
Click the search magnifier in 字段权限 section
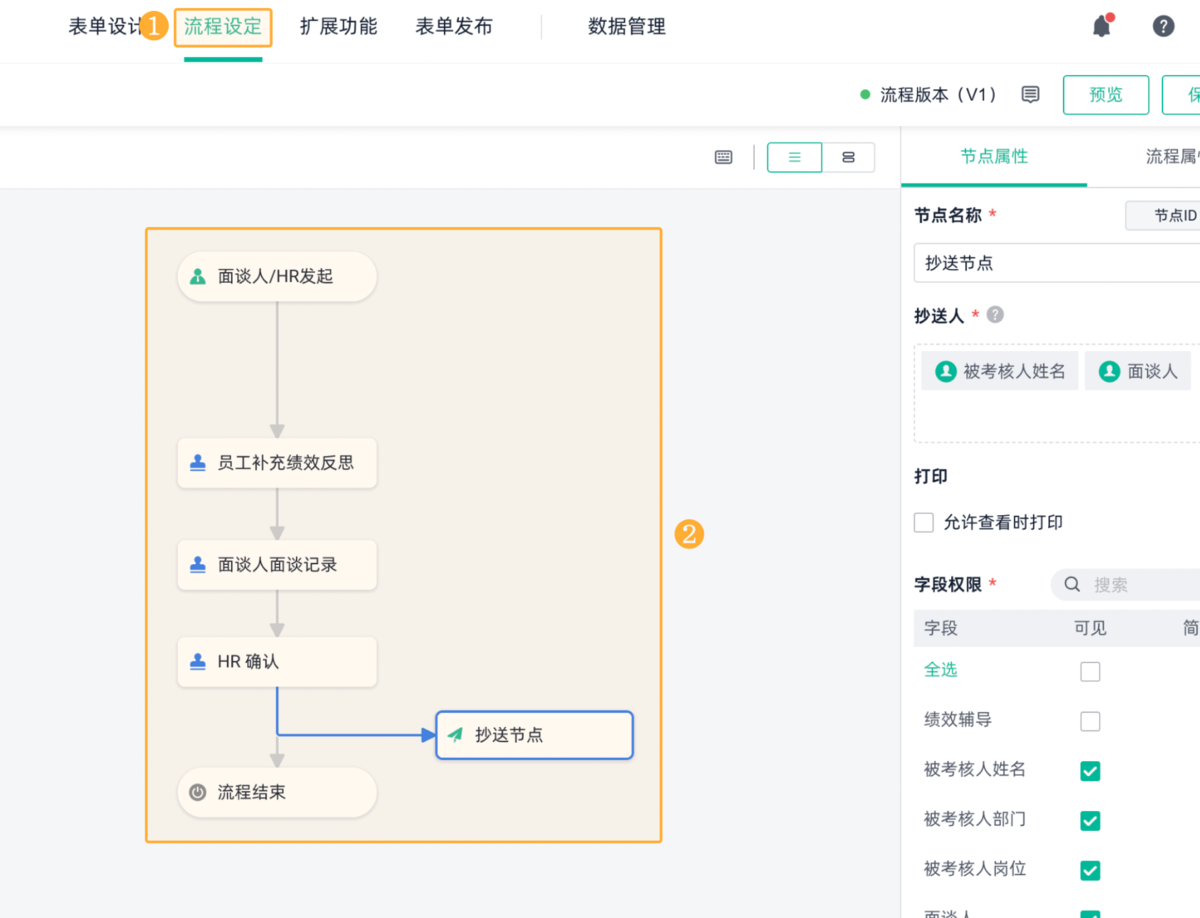[1071, 584]
